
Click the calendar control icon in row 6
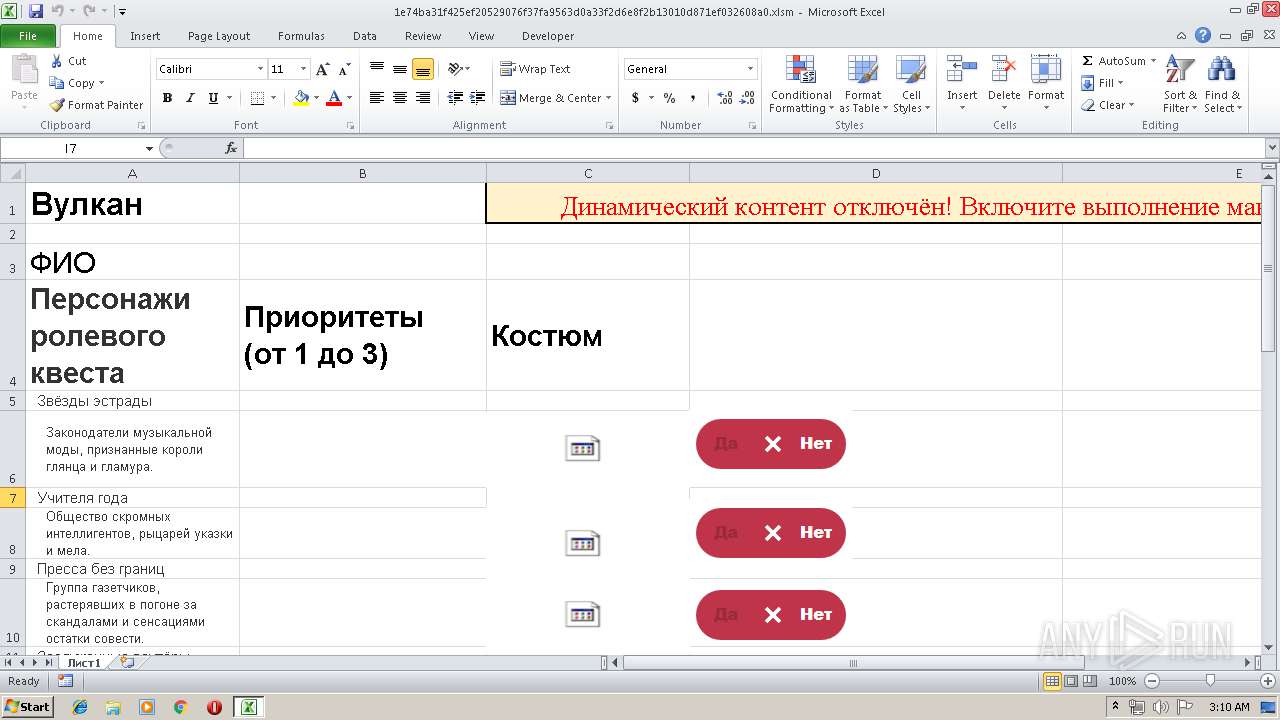583,448
